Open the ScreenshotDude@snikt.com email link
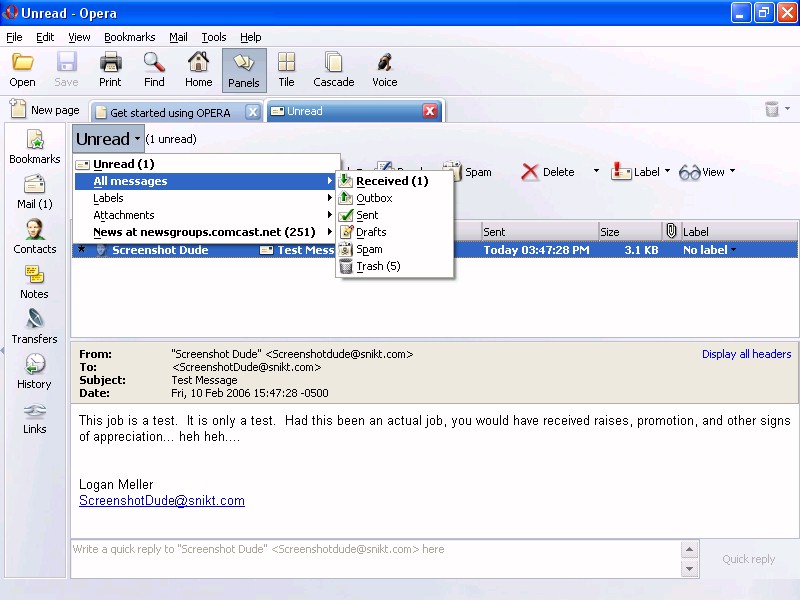Screen dimensions: 800x600 pyautogui.click(x=162, y=501)
